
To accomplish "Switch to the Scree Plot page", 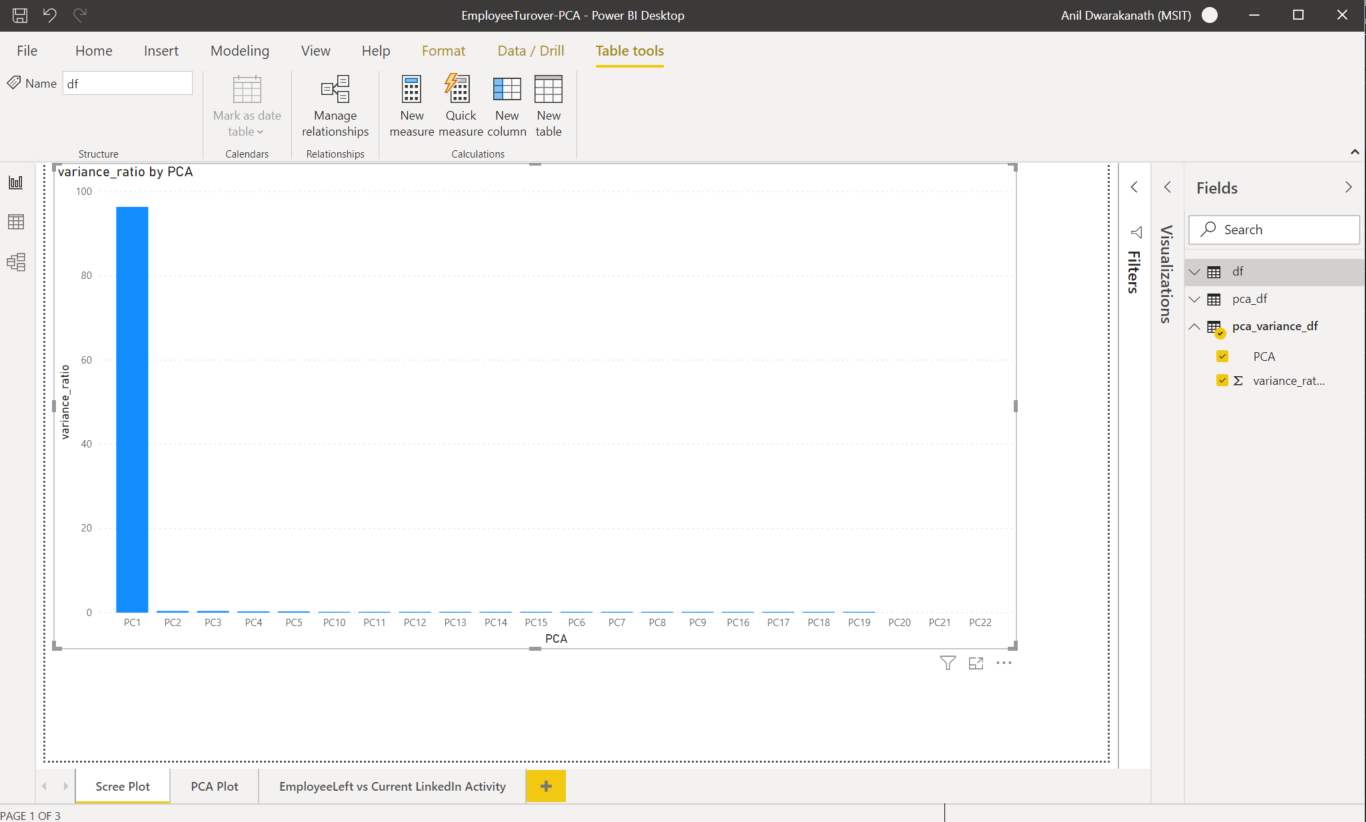I will coord(123,786).
